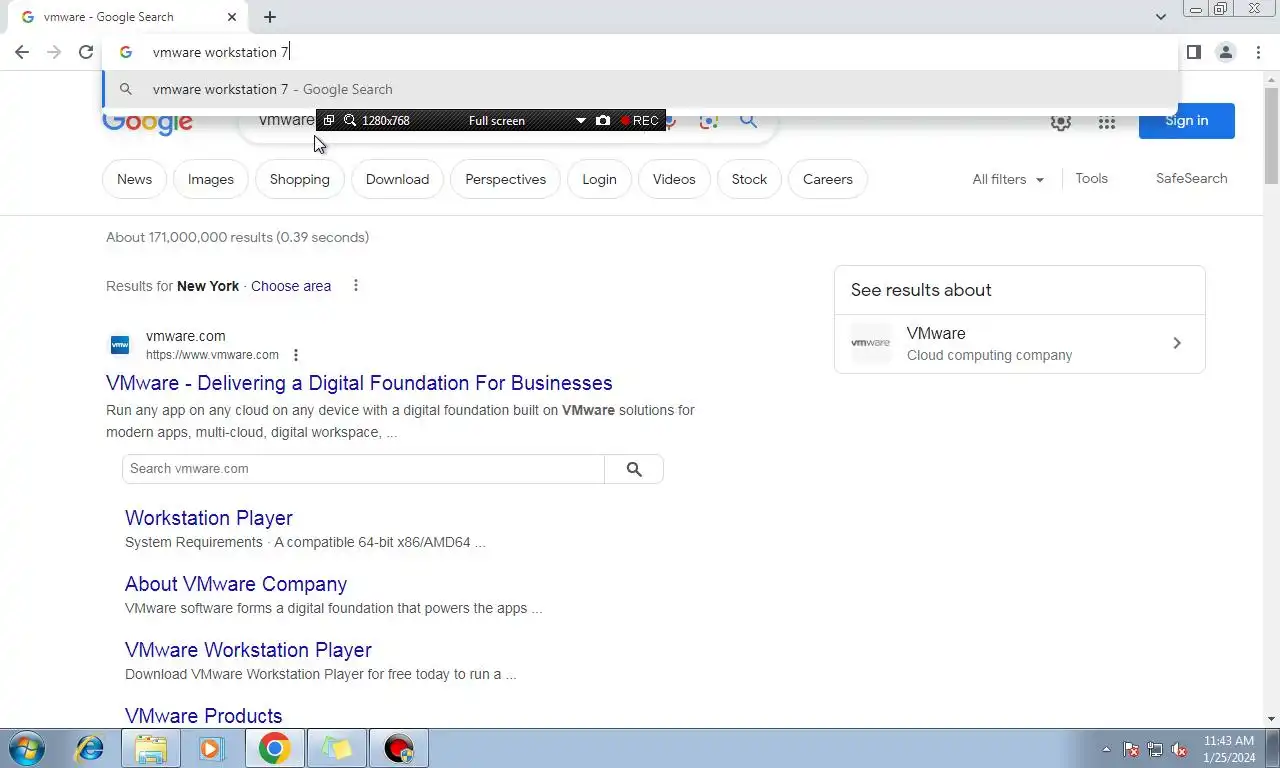
Task: Filter results by Shopping
Action: tap(300, 179)
